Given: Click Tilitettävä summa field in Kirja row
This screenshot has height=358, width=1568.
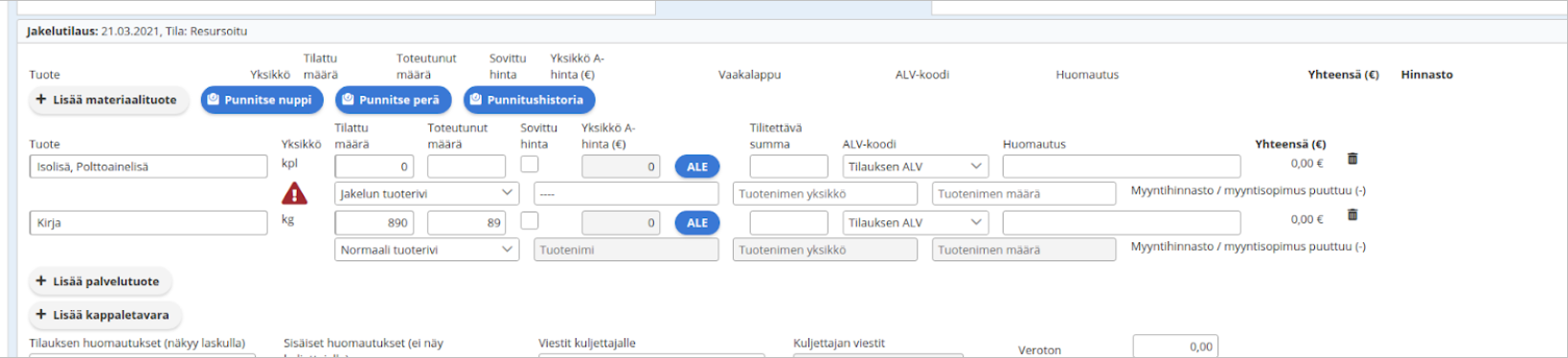Looking at the screenshot, I should [x=788, y=223].
